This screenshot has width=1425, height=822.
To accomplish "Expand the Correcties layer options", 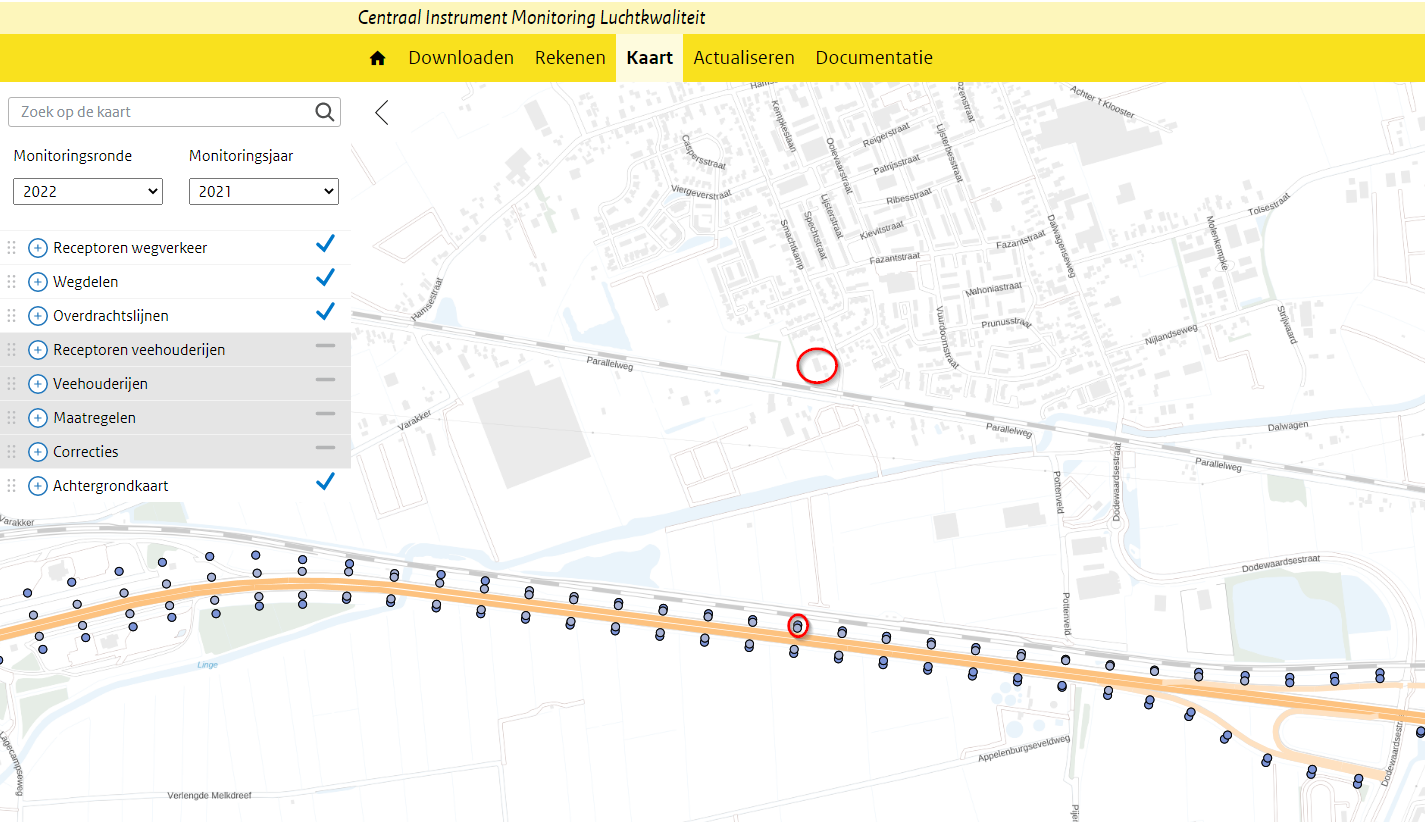I will pos(38,452).
